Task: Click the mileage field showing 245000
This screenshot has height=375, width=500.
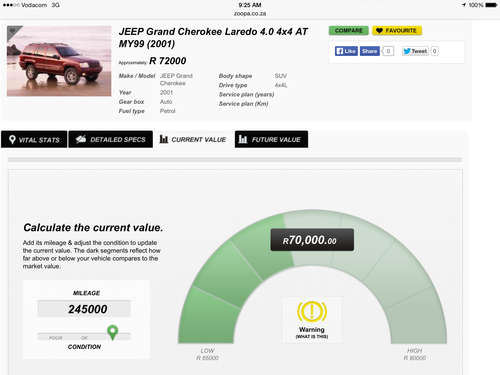Action: tap(84, 309)
